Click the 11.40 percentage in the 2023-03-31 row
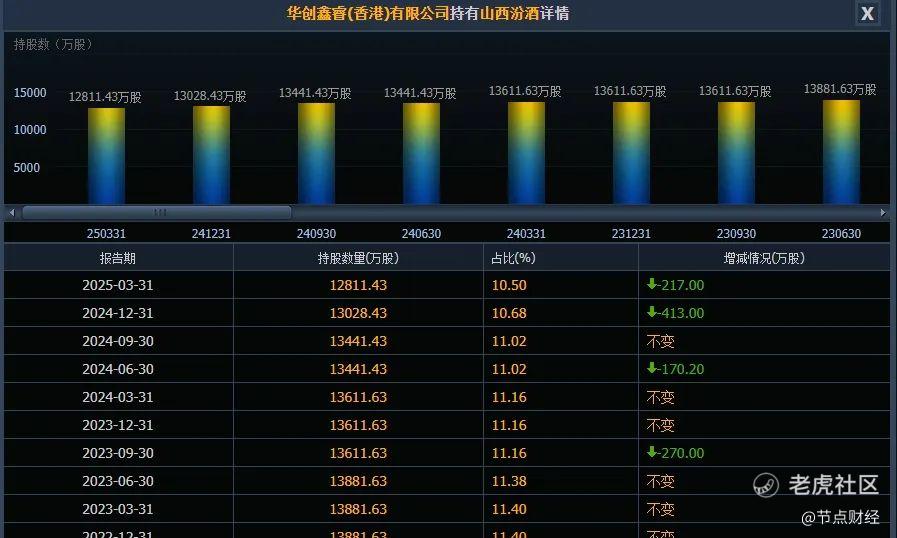The height and width of the screenshot is (538, 897). coord(509,509)
